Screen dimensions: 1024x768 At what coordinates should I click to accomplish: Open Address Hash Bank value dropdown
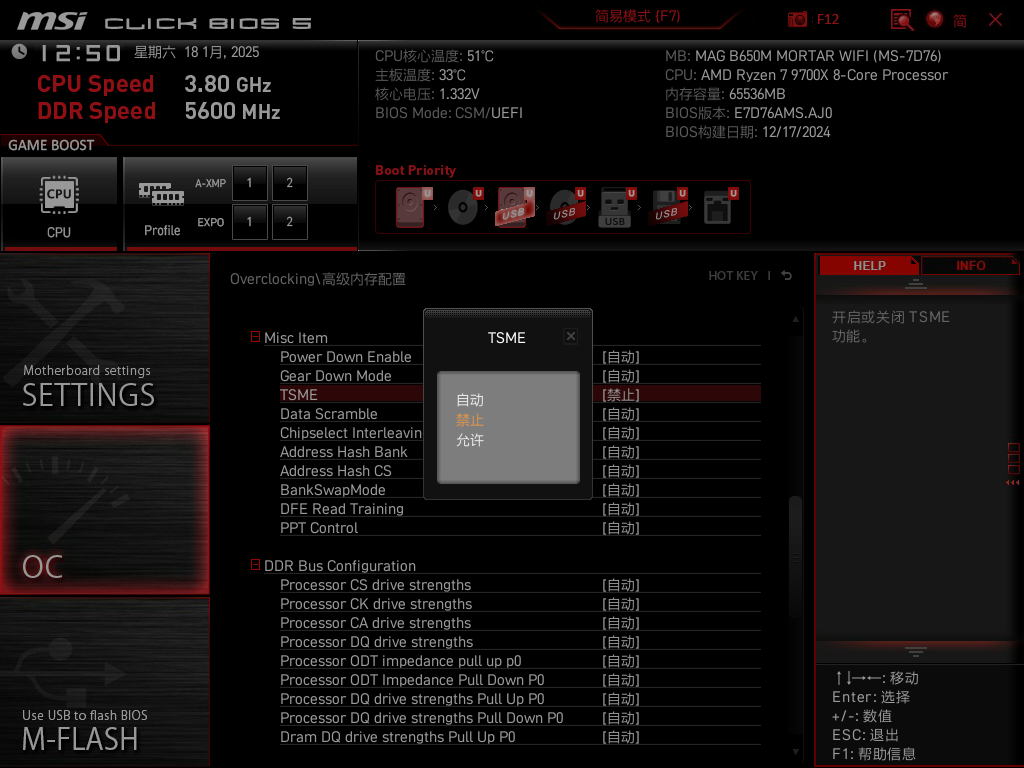(x=620, y=452)
